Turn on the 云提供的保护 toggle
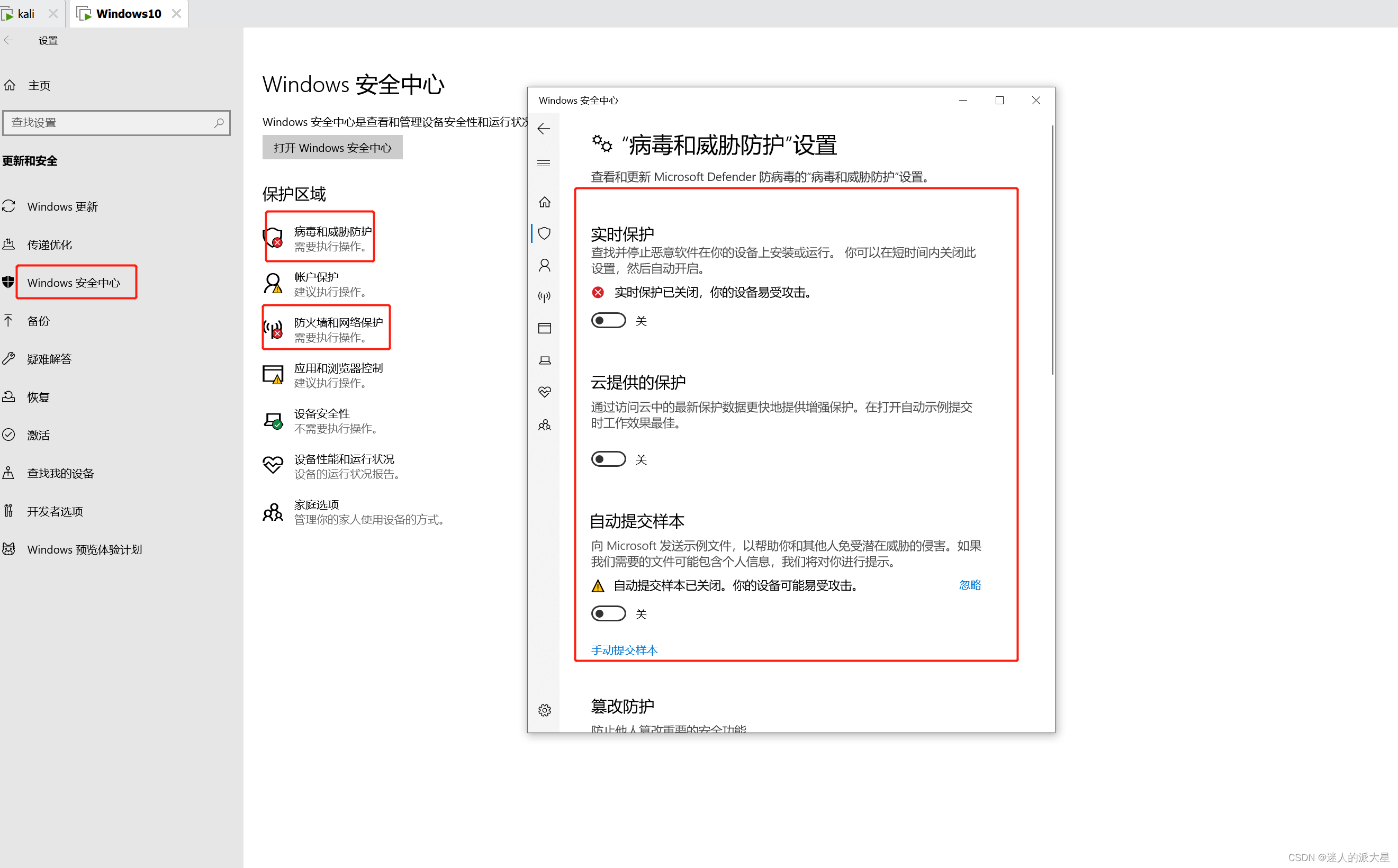 tap(608, 459)
